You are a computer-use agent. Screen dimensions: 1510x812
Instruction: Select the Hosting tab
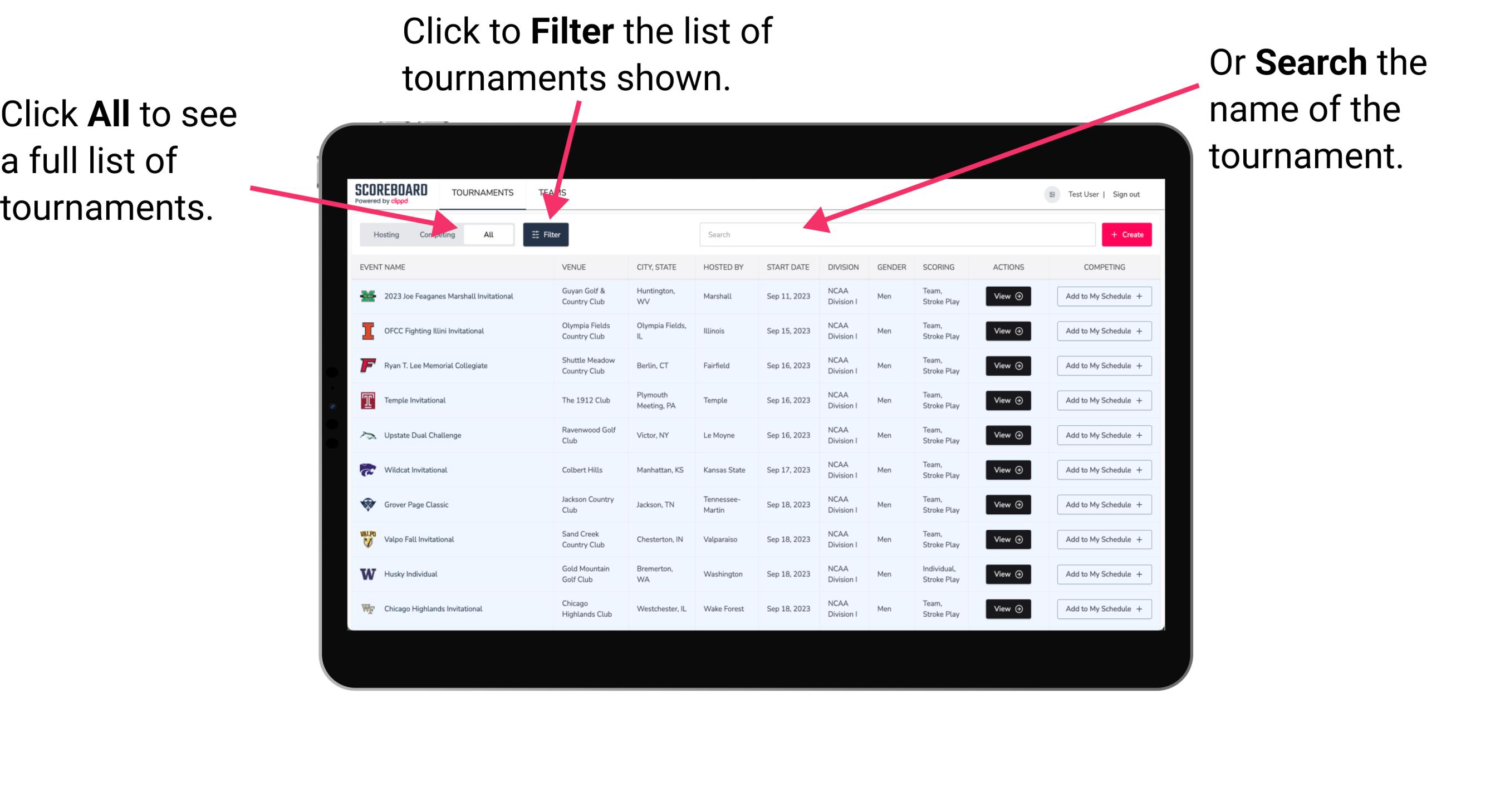tap(385, 234)
